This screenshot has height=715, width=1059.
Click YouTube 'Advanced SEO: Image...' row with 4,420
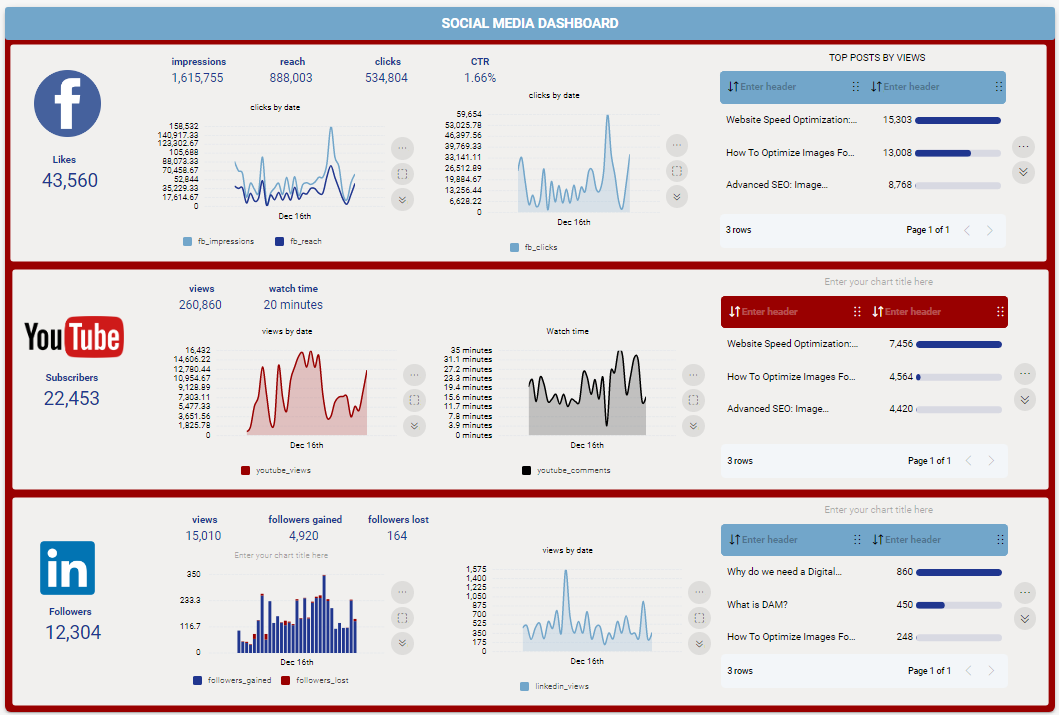pos(864,408)
